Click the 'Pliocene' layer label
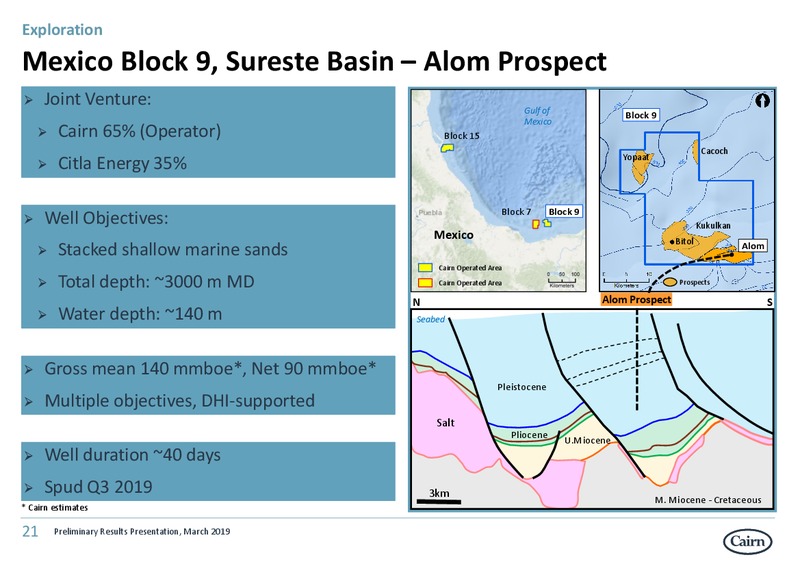Viewport: 800px width, 566px height. coord(529,435)
